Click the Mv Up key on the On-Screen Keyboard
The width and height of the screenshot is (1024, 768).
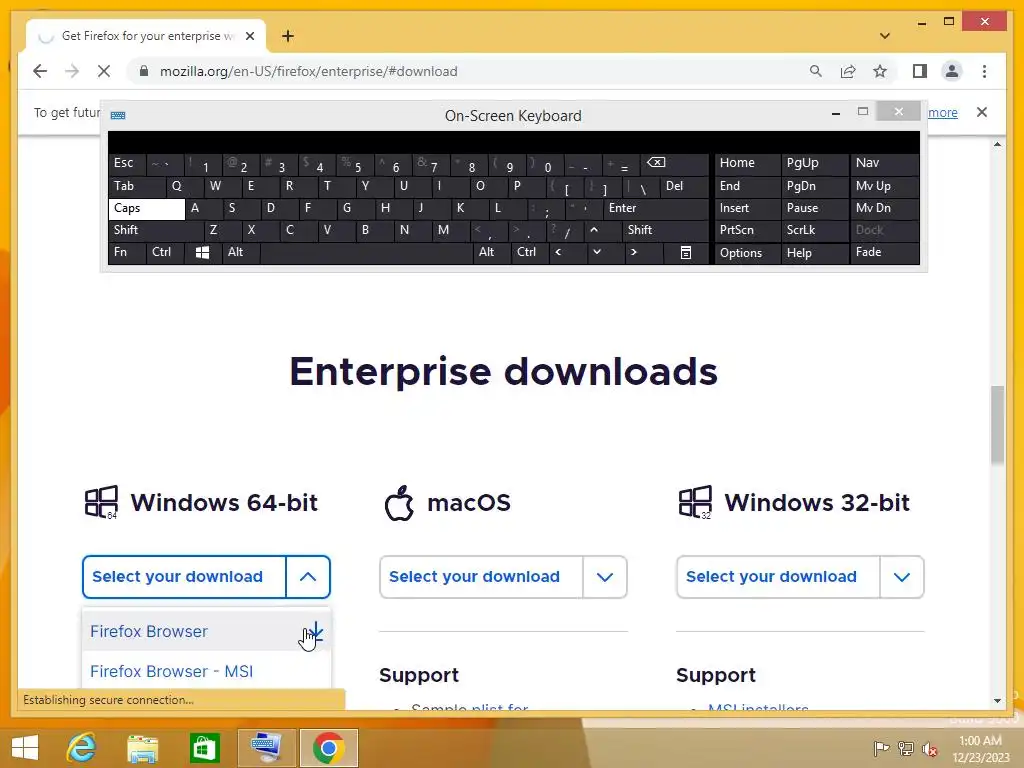885,186
